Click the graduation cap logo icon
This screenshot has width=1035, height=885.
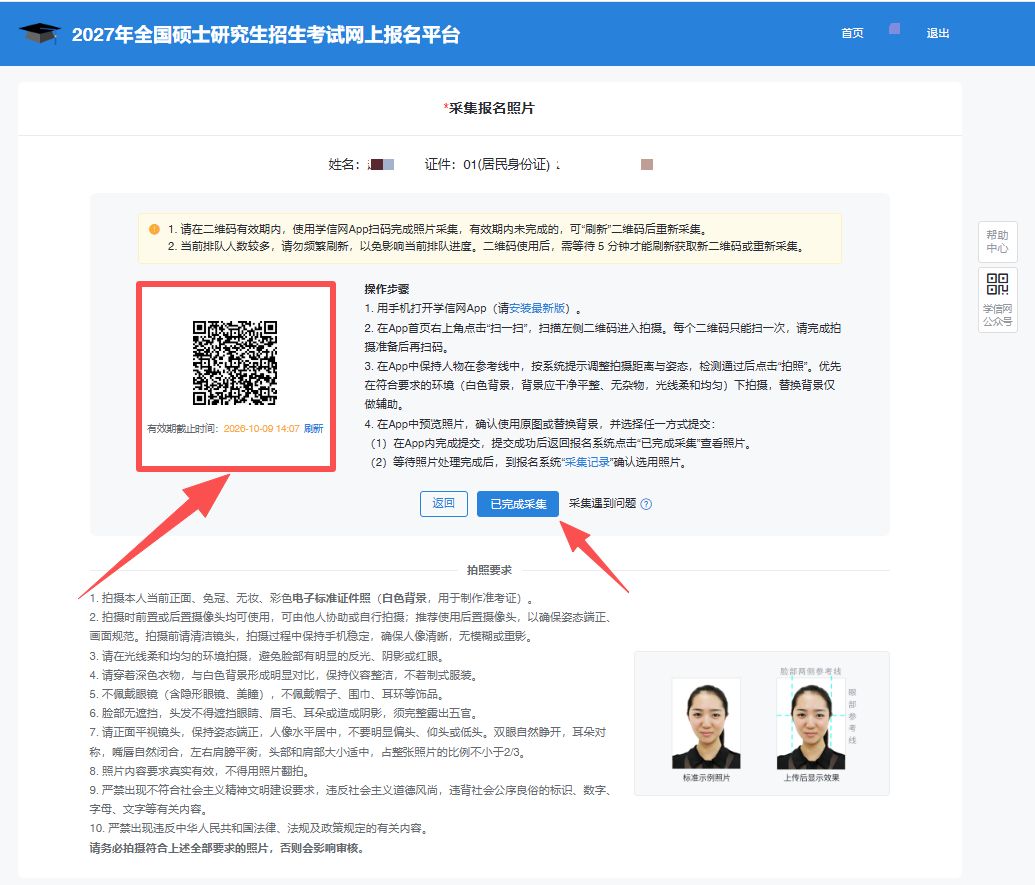[40, 33]
